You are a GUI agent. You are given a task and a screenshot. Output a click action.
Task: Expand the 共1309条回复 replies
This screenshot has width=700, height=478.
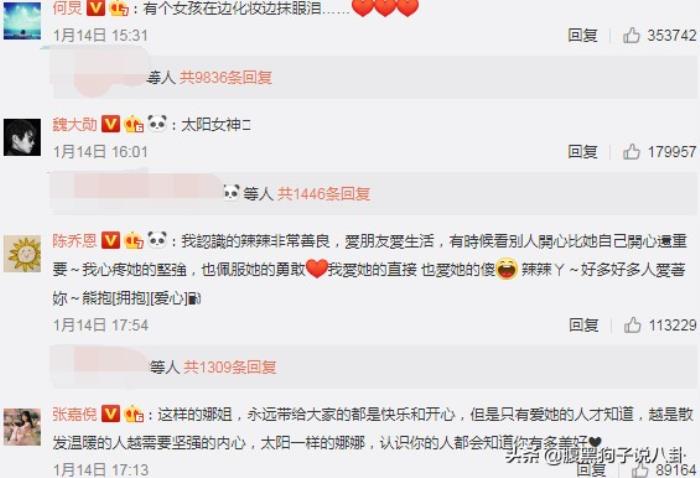[230, 367]
